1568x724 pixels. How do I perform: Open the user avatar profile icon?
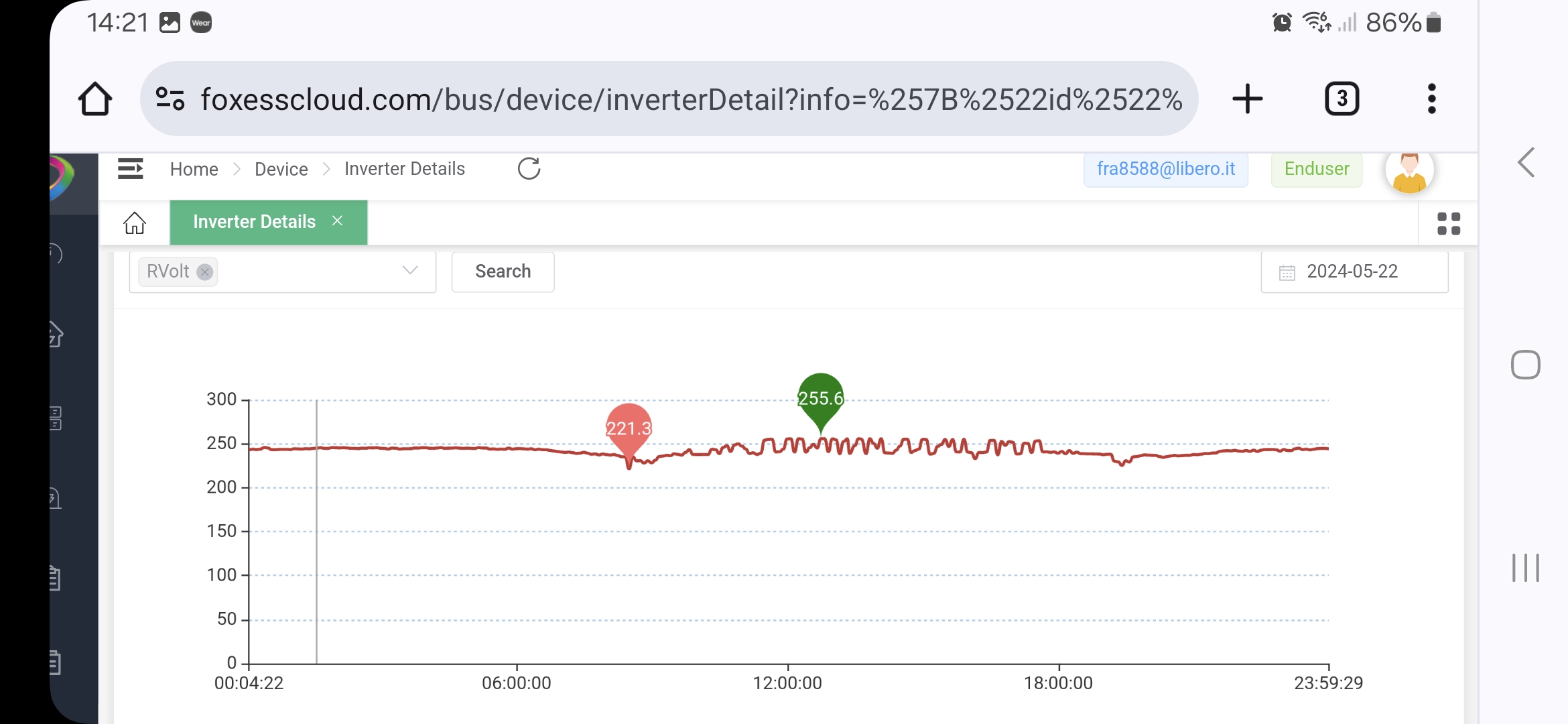tap(1409, 171)
